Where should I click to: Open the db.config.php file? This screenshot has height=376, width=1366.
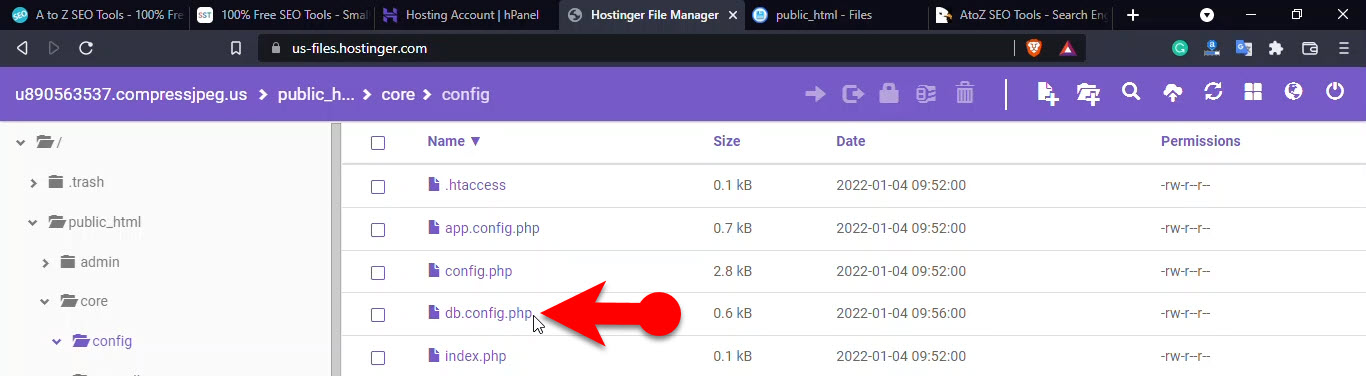(x=488, y=313)
